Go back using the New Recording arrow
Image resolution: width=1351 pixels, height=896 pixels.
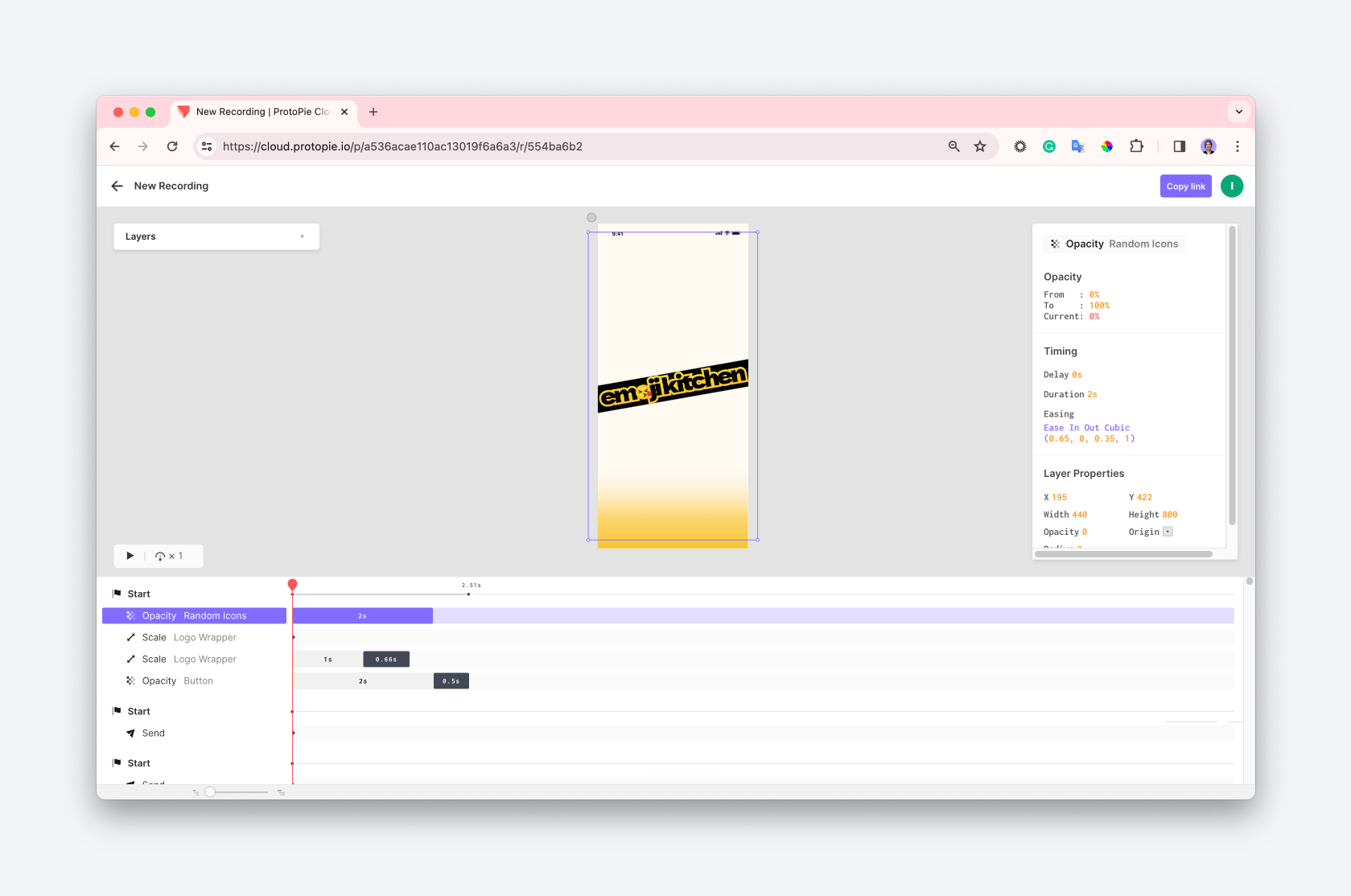tap(117, 186)
